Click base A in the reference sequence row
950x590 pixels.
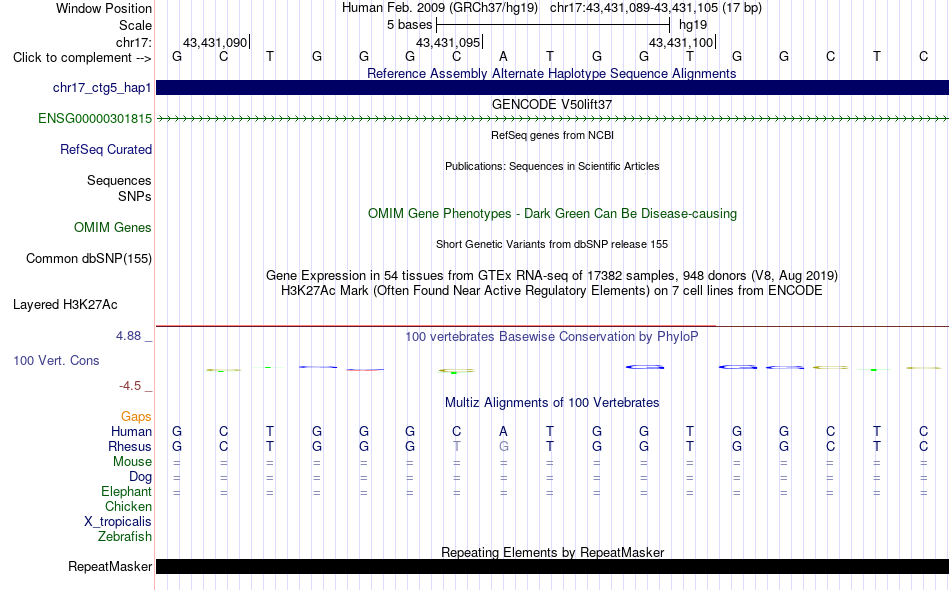coord(503,56)
